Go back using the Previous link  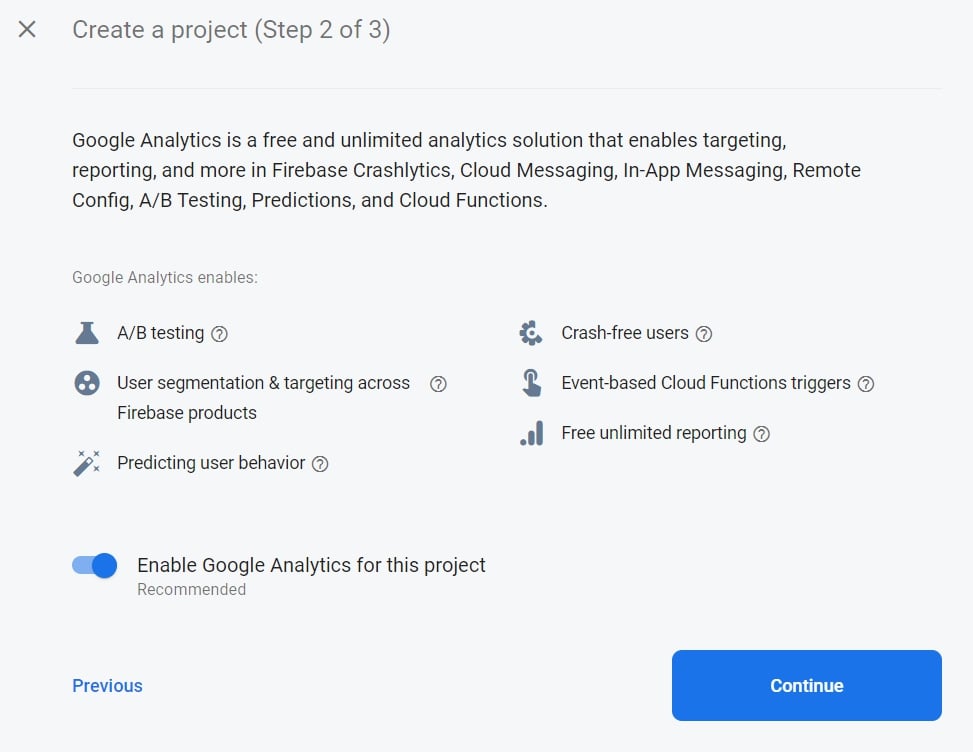click(x=107, y=686)
